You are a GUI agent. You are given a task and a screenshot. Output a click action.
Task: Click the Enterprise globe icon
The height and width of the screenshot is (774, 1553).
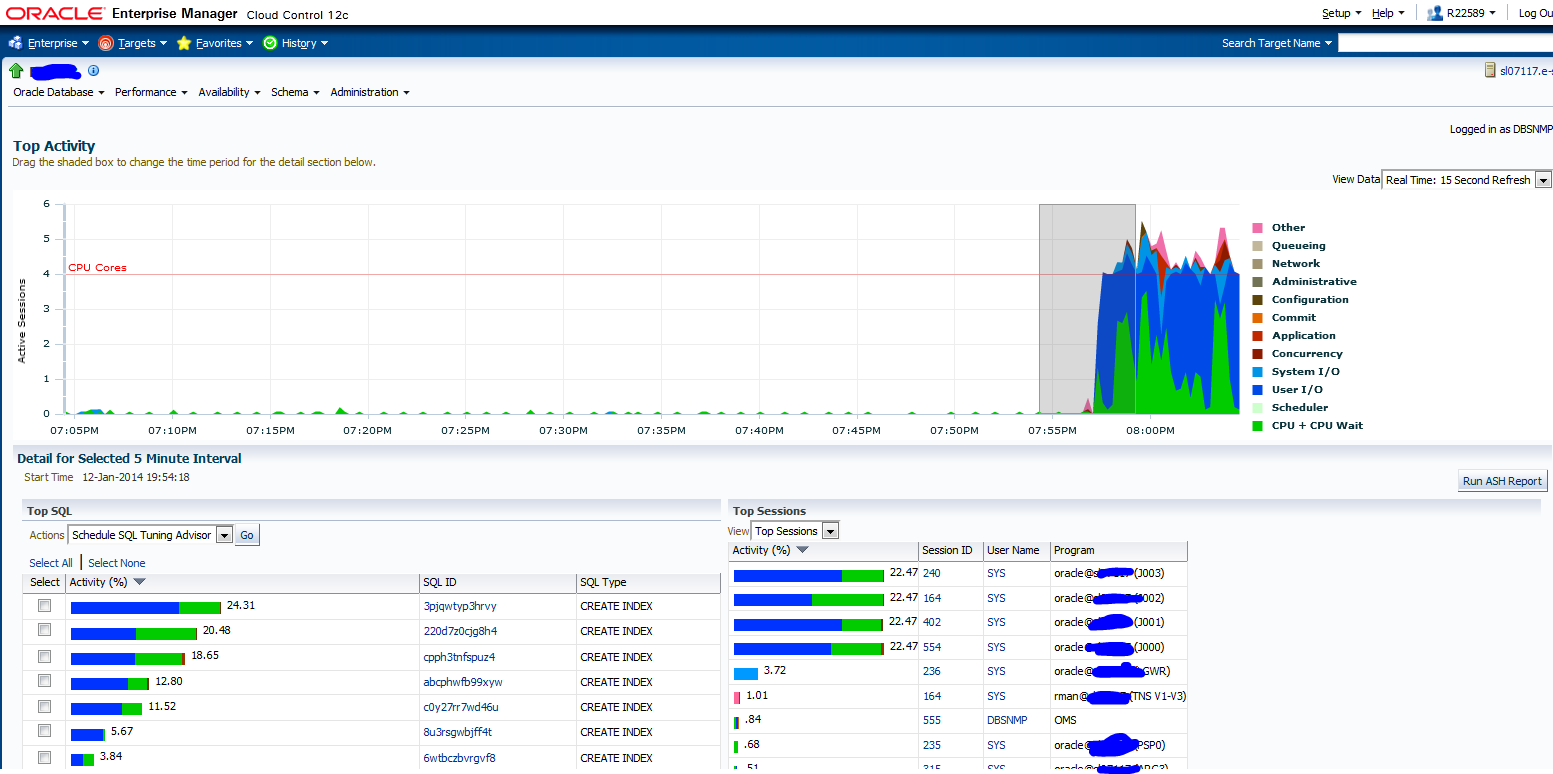[15, 43]
